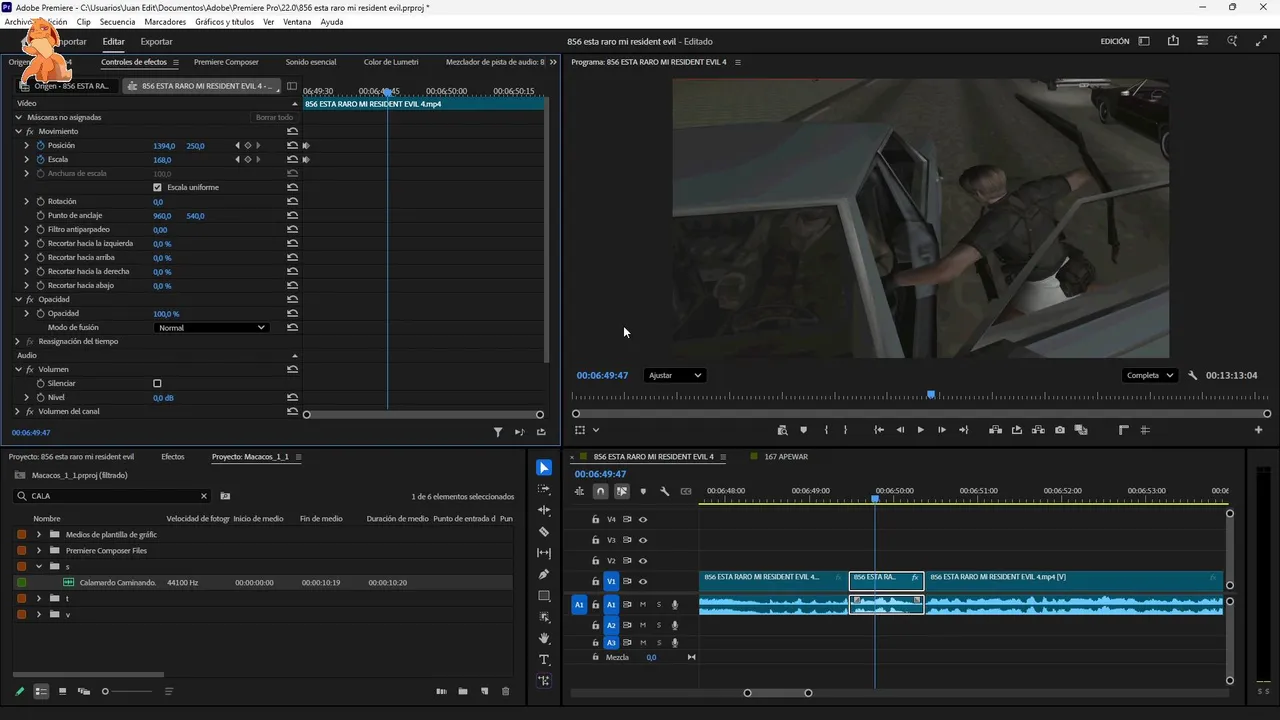Expand the Rotación parameter
Viewport: 1280px width, 720px height.
(x=27, y=202)
